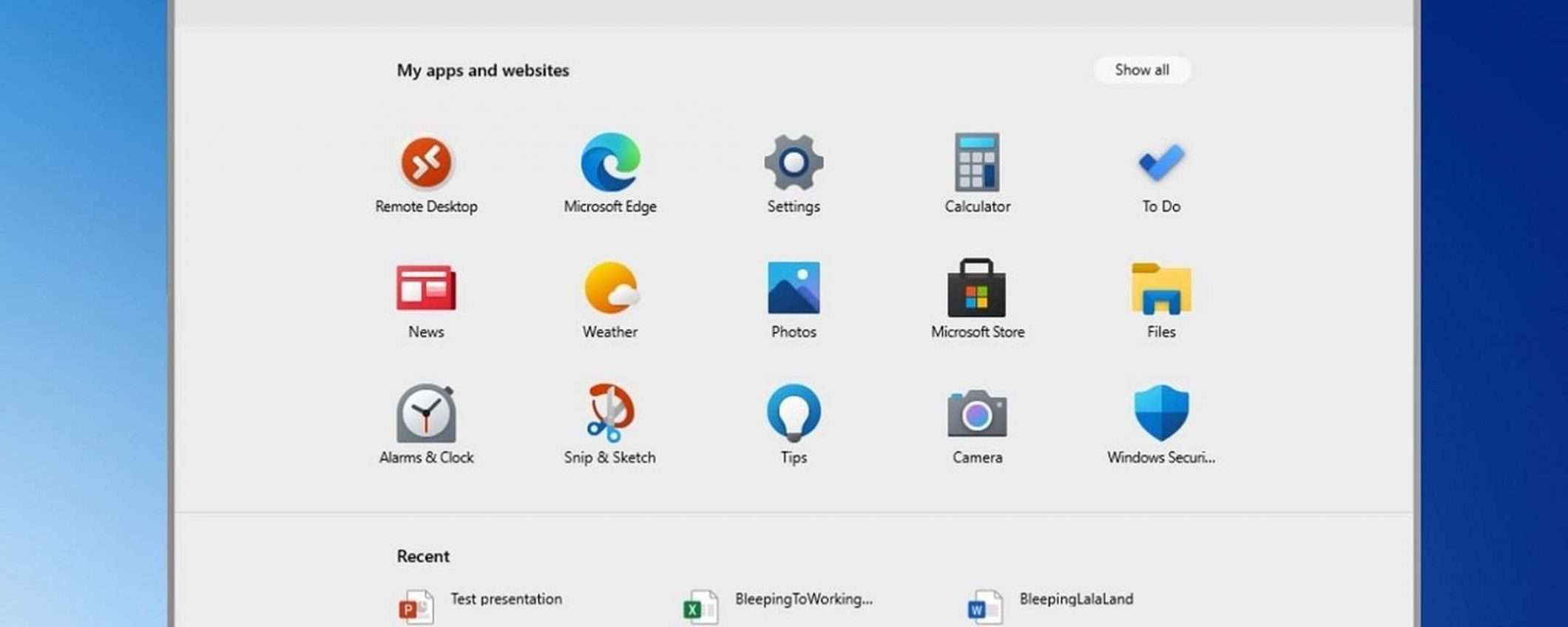
Task: Click the Show all button
Action: [x=1142, y=70]
